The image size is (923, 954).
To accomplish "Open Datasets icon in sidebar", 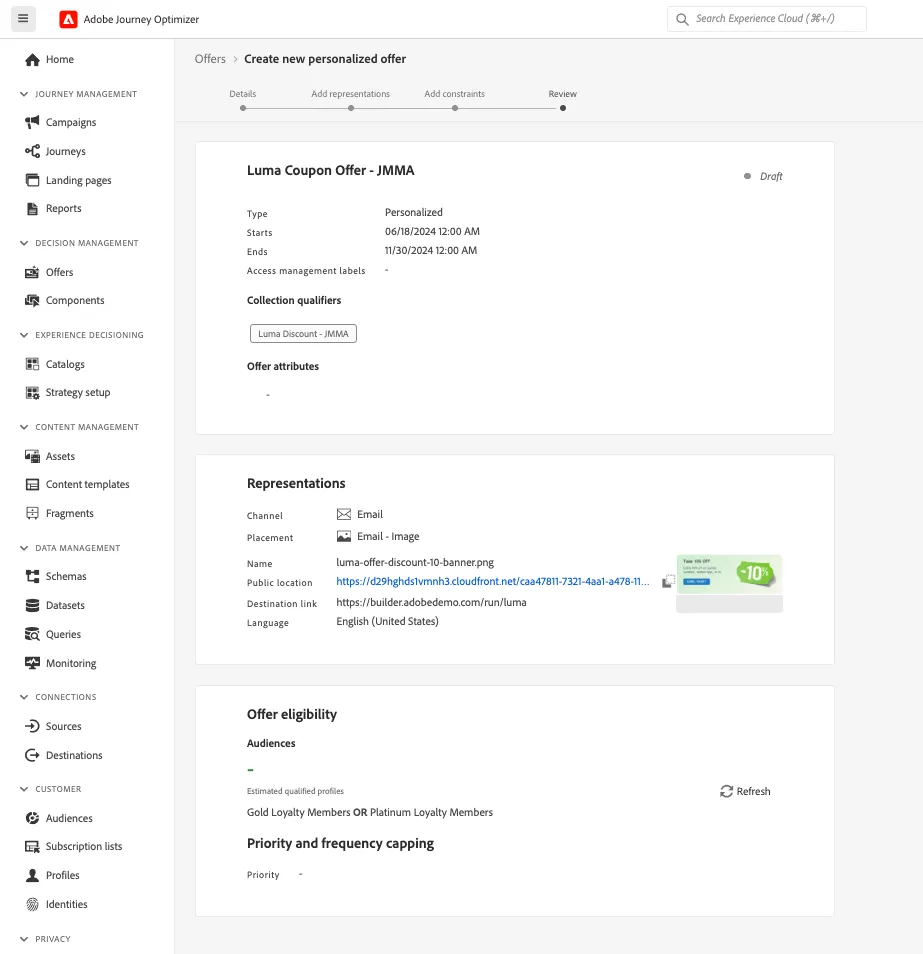I will tap(32, 605).
